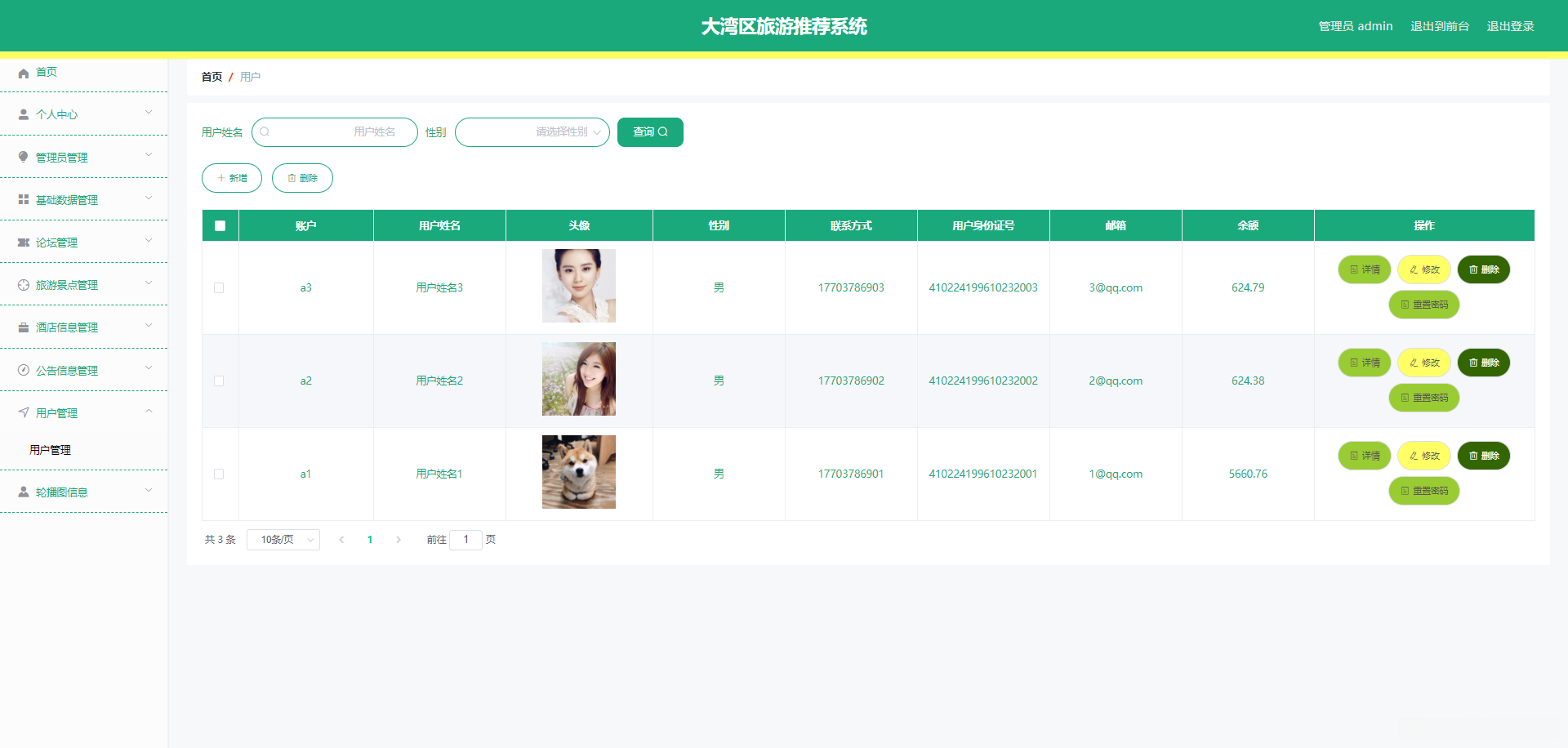Viewport: 1568px width, 748px height.
Task: Check the row checkbox for account a2
Action: point(219,381)
